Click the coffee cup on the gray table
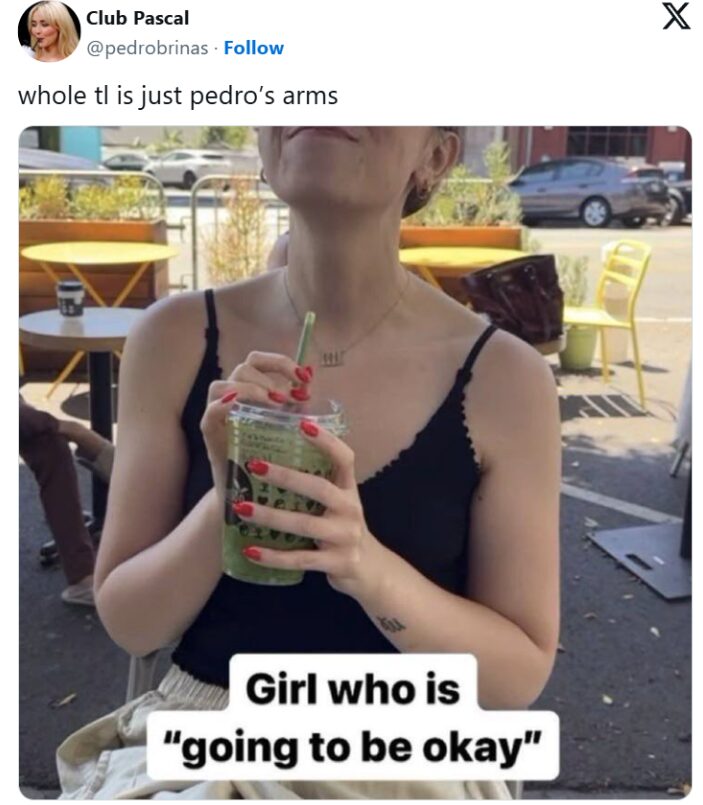703x805 pixels. (x=70, y=298)
